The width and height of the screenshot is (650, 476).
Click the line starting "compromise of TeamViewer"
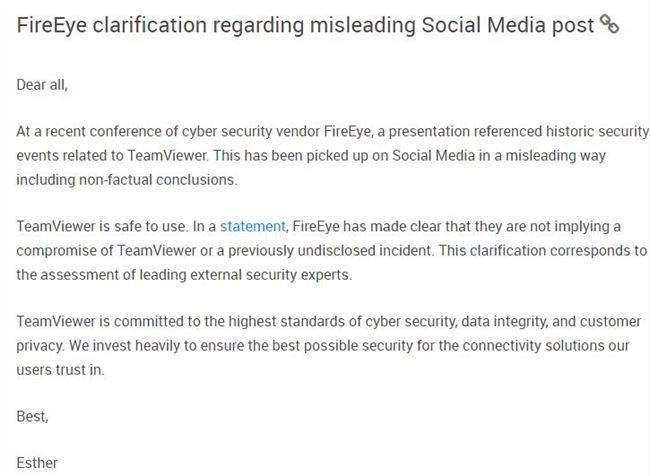(332, 251)
